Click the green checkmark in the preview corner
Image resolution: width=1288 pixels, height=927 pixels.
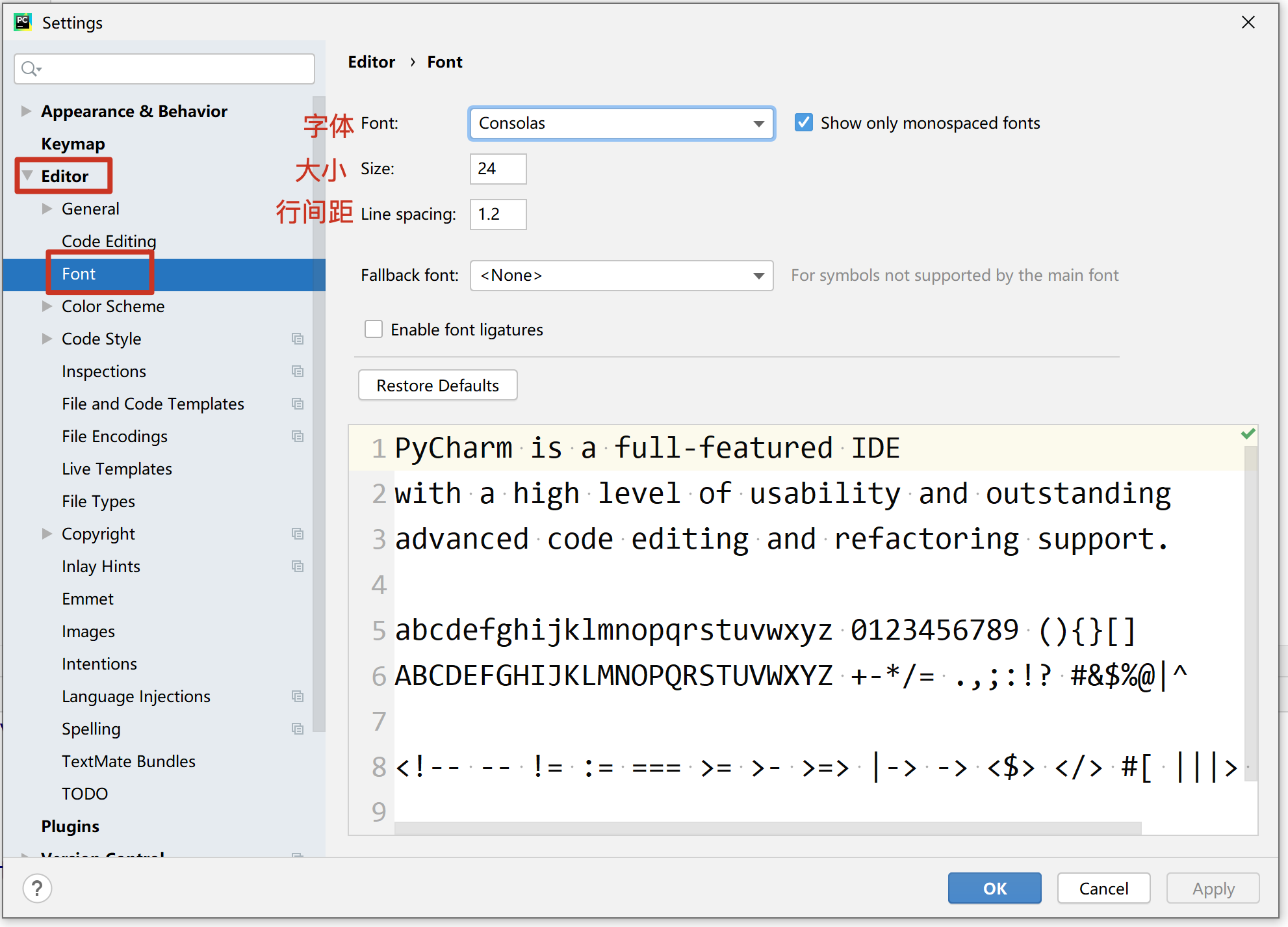[x=1248, y=434]
